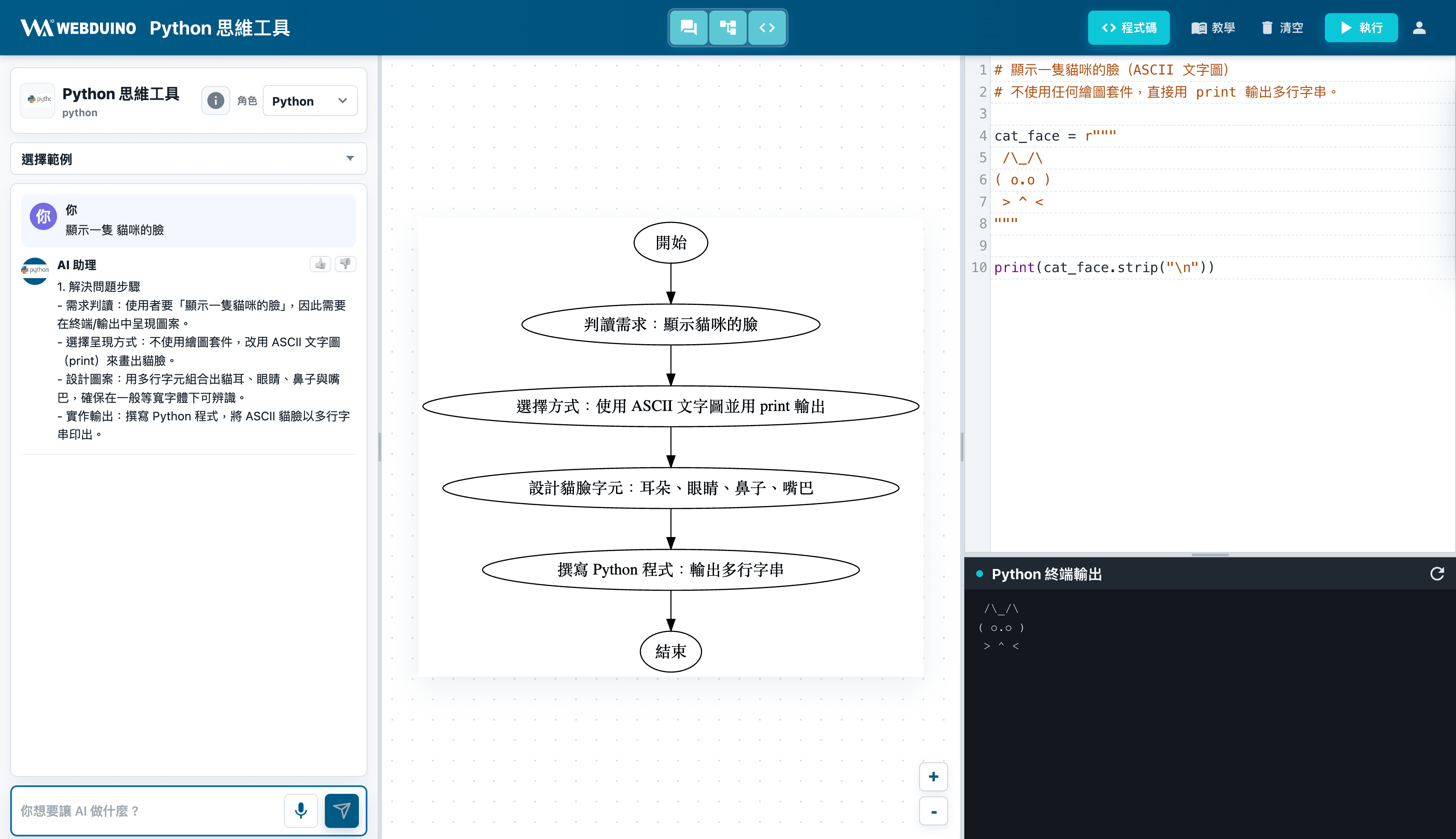Click the handle between editor and terminal
Viewport: 1456px width, 839px height.
pyautogui.click(x=1210, y=555)
